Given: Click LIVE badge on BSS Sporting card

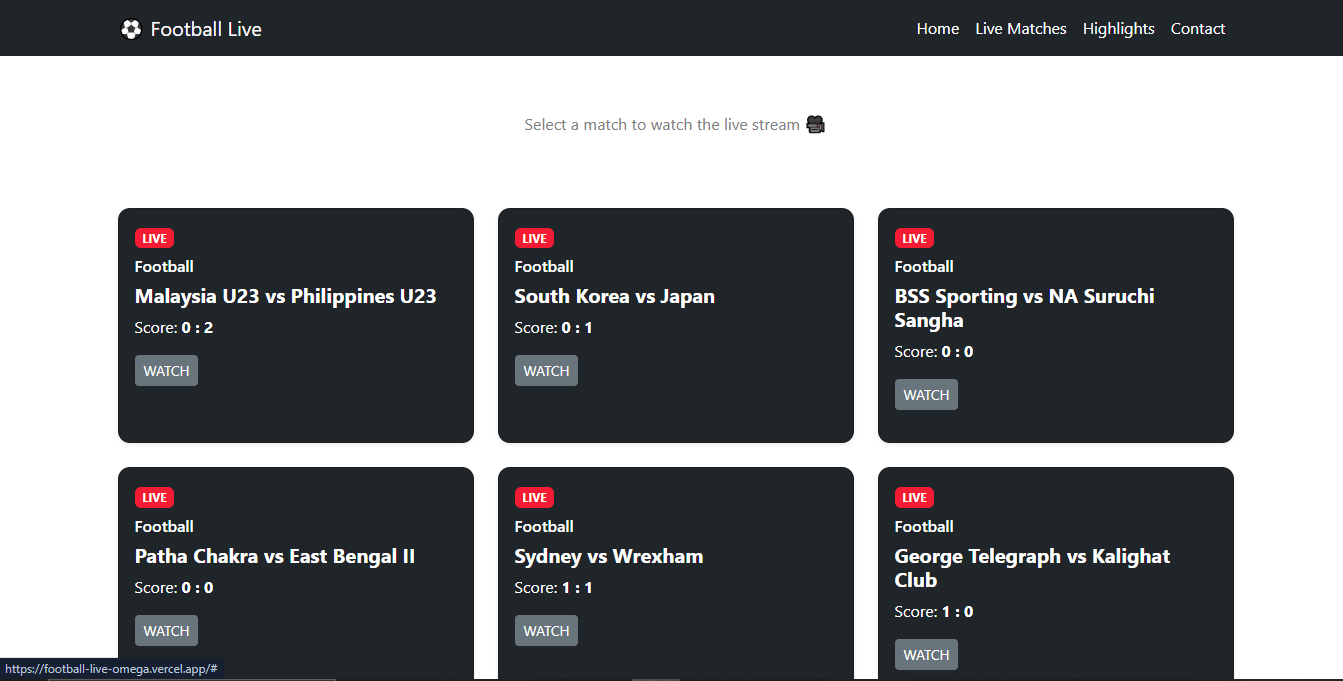Looking at the screenshot, I should [914, 238].
